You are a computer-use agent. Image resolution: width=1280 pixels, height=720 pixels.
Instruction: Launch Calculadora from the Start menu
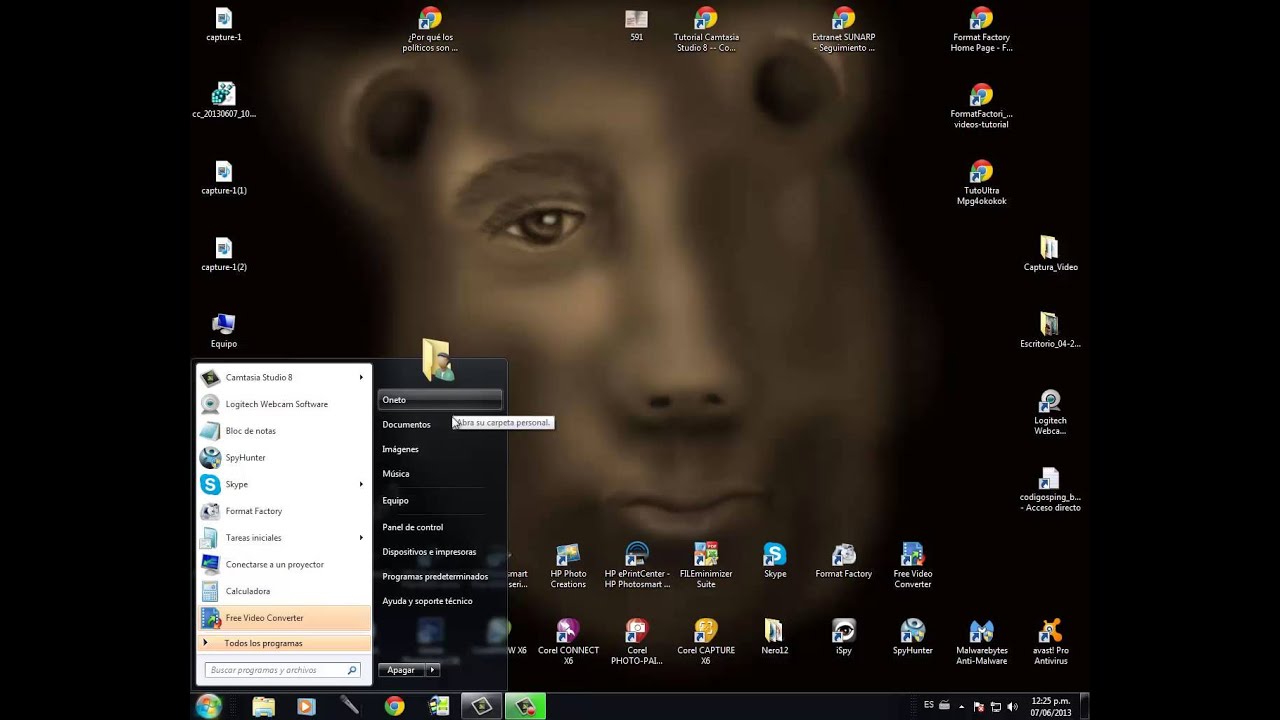tap(284, 591)
